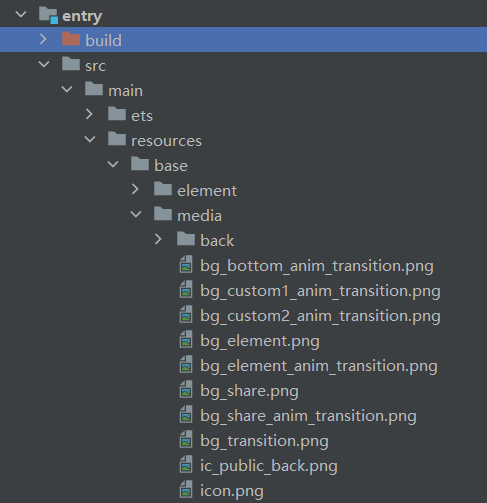
Task: Click image icon of ic_public_back.png
Action: click(x=186, y=464)
